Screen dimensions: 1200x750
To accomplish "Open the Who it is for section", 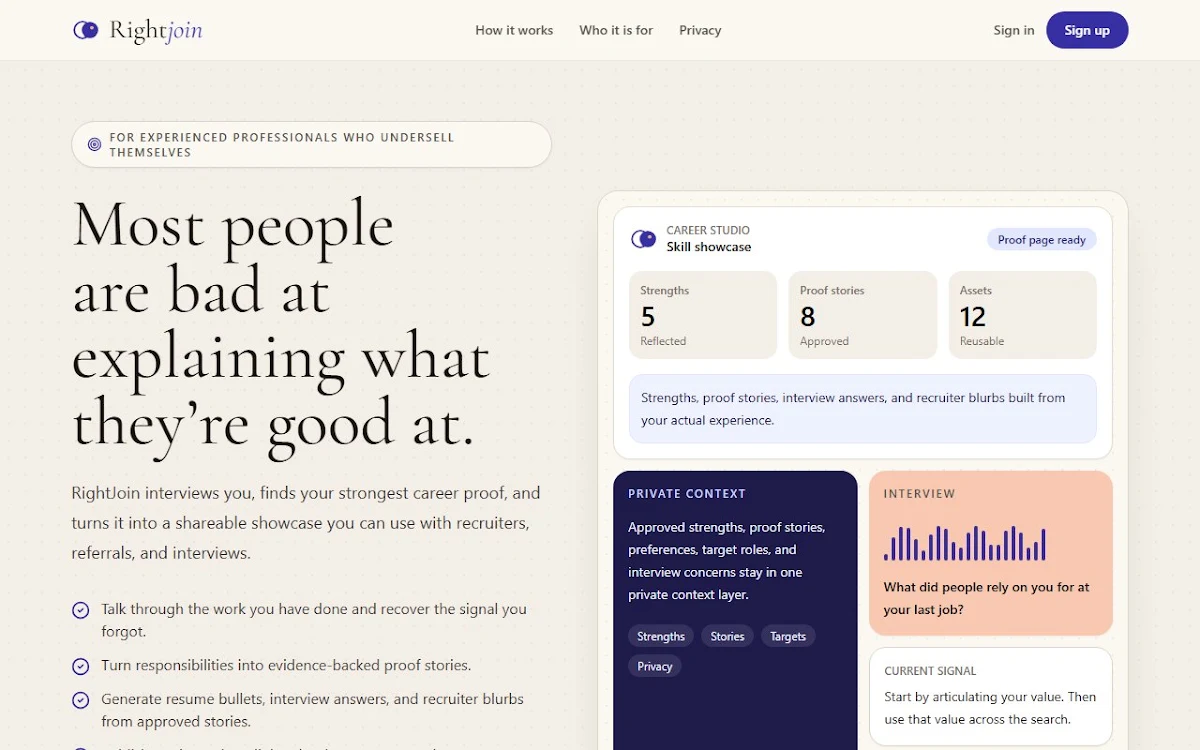I will coord(616,30).
